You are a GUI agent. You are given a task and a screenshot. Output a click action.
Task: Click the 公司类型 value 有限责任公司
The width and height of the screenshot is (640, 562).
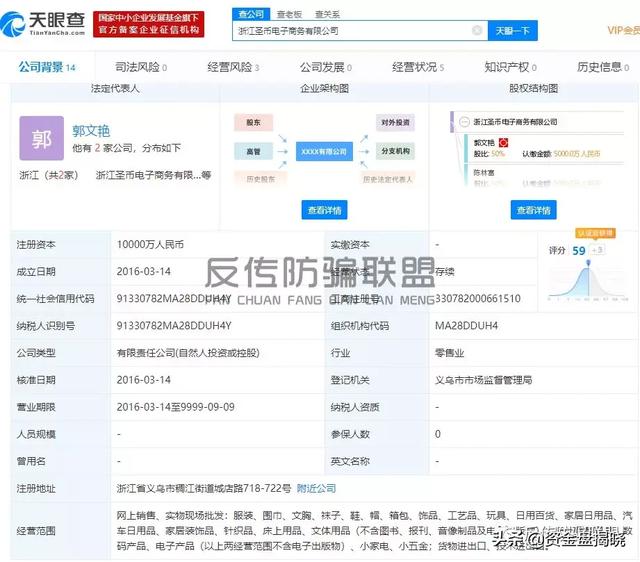[x=188, y=353]
